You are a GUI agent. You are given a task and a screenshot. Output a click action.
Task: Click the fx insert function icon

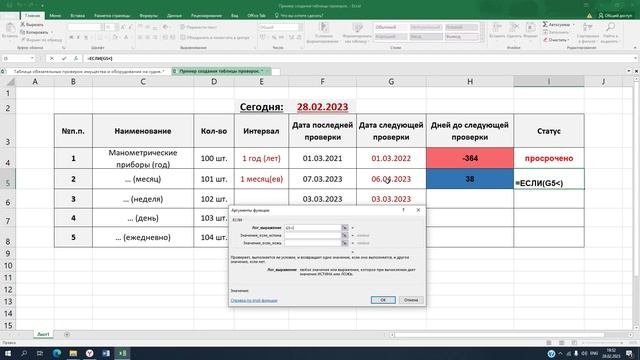(x=76, y=58)
